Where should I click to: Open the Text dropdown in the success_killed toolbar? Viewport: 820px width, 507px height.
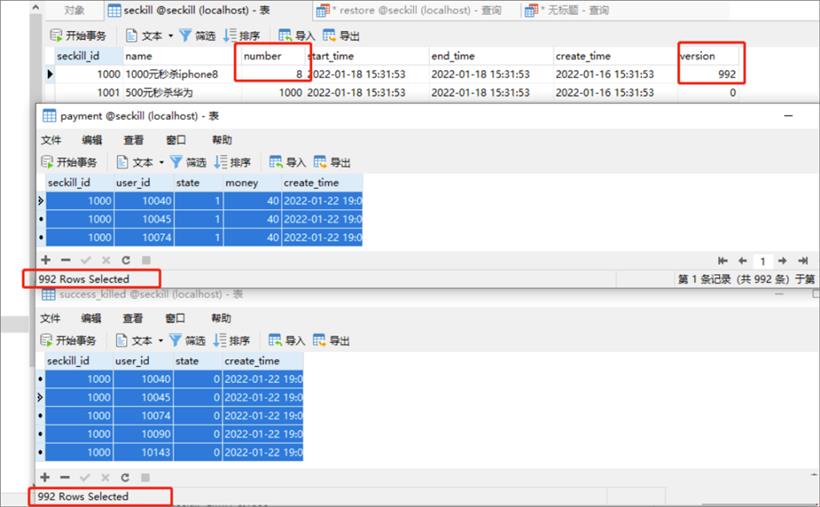click(139, 341)
